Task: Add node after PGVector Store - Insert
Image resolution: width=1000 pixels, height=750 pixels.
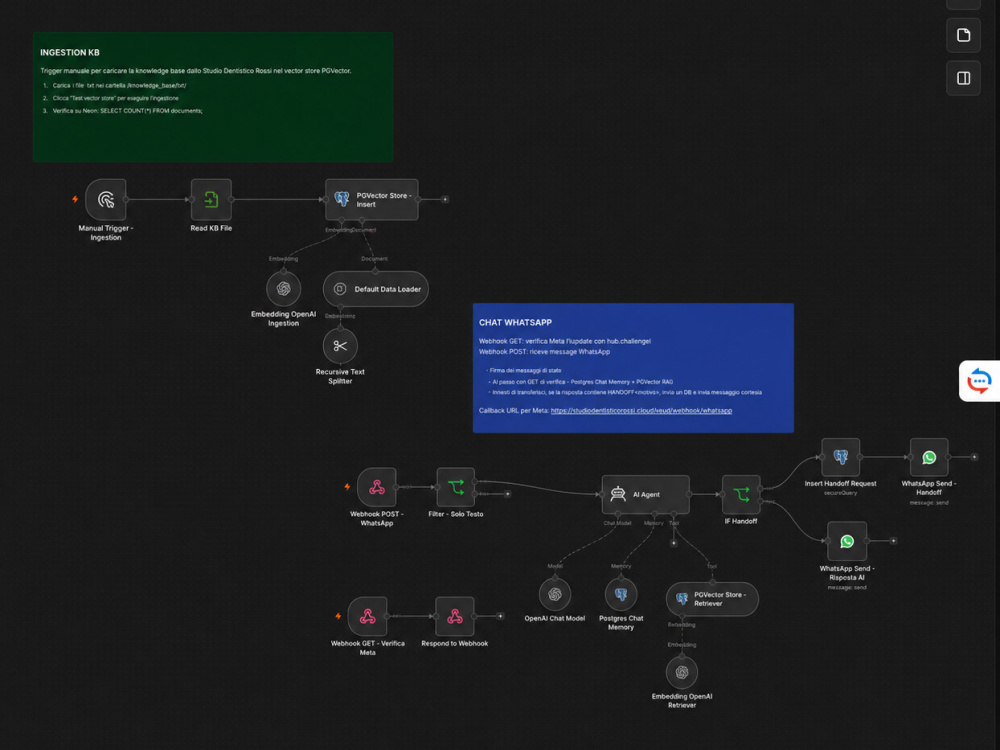Action: click(445, 200)
